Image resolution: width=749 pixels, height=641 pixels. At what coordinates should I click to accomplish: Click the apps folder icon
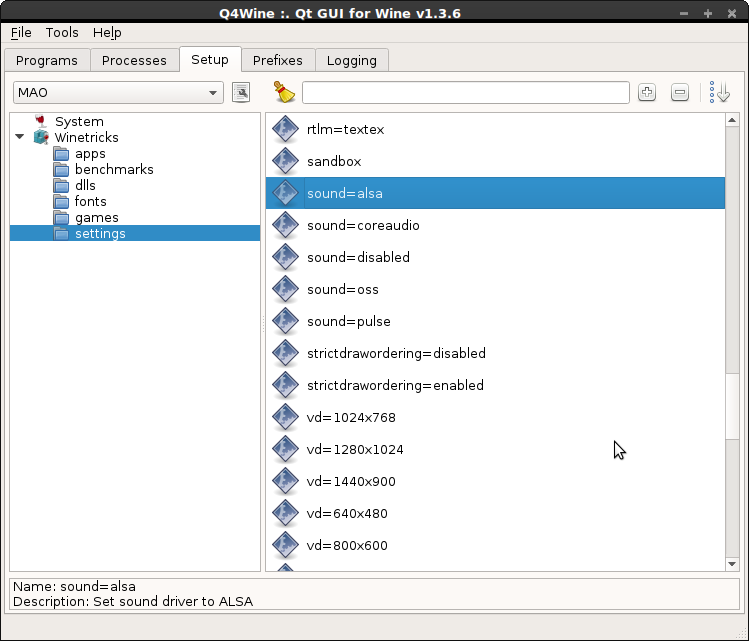[x=61, y=154]
